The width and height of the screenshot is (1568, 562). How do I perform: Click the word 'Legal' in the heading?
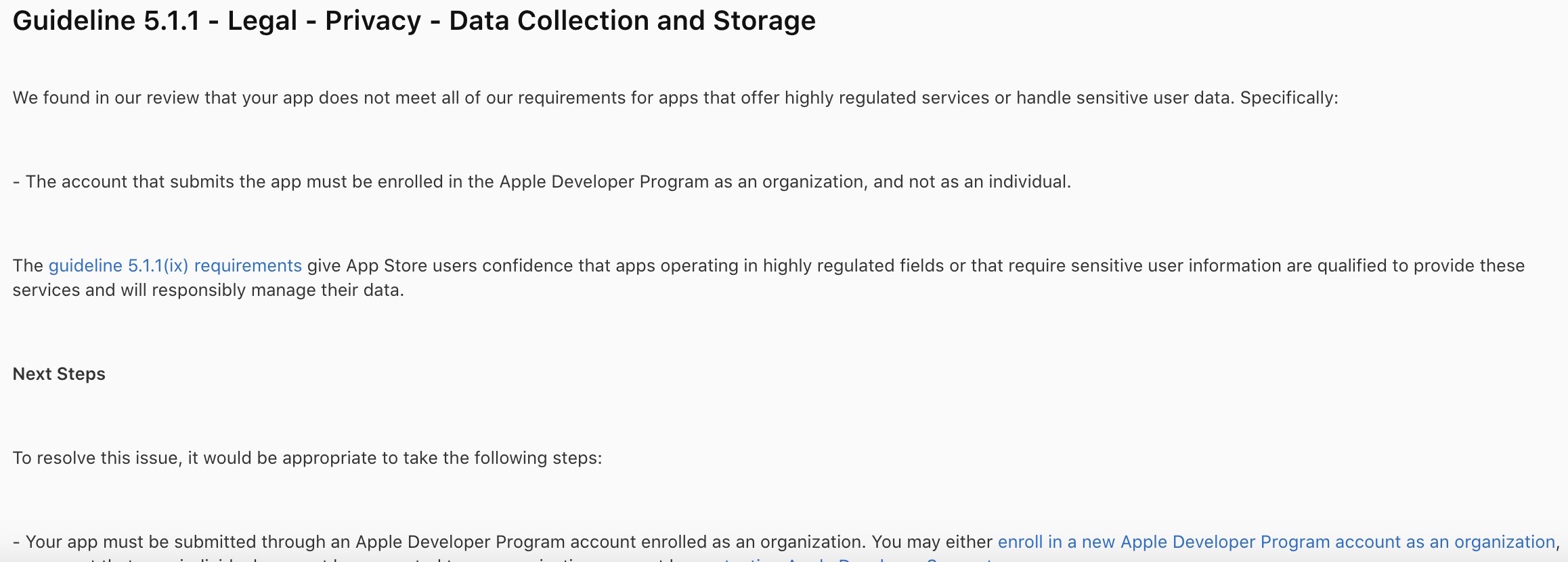click(262, 20)
